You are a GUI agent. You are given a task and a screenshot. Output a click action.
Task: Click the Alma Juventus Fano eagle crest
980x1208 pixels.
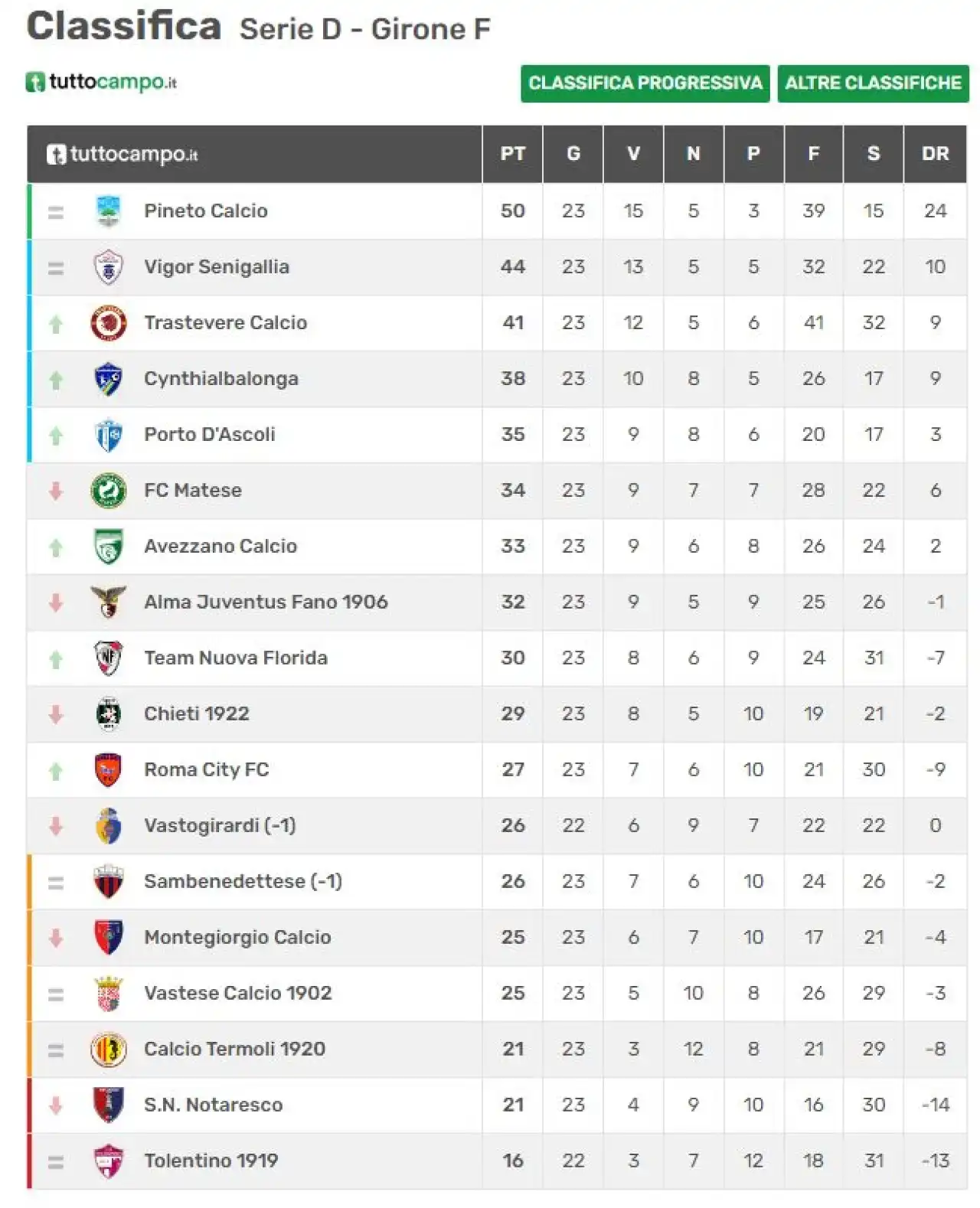(109, 602)
